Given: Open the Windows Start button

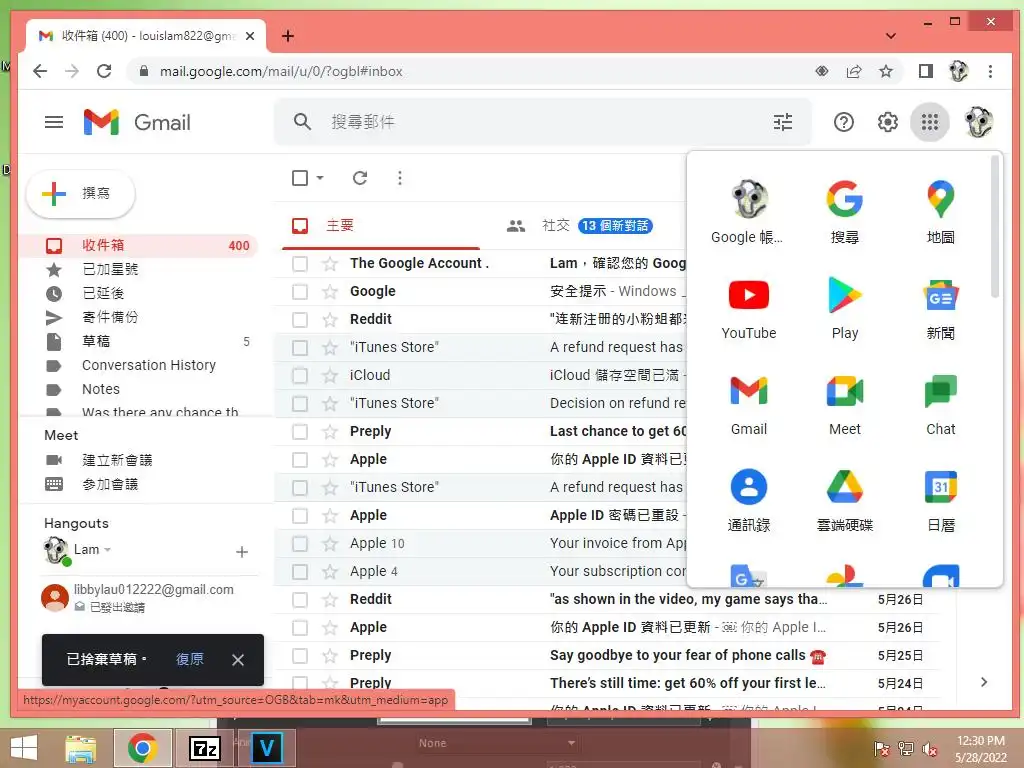Looking at the screenshot, I should [24, 748].
